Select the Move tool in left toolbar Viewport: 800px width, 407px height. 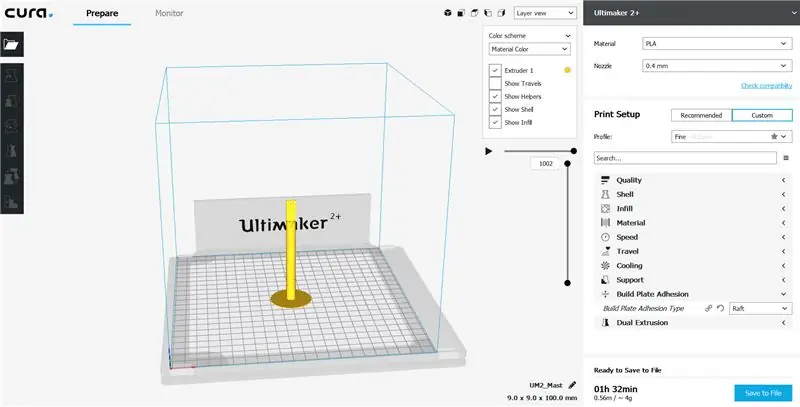click(x=11, y=77)
